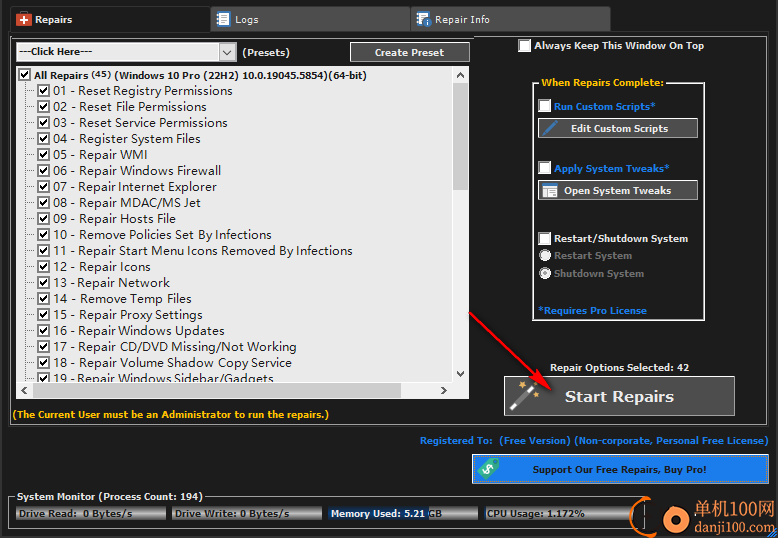Screen dimensions: 778x538
Task: Uncheck 10 - Remove Policies Set By Infections
Action: click(44, 235)
